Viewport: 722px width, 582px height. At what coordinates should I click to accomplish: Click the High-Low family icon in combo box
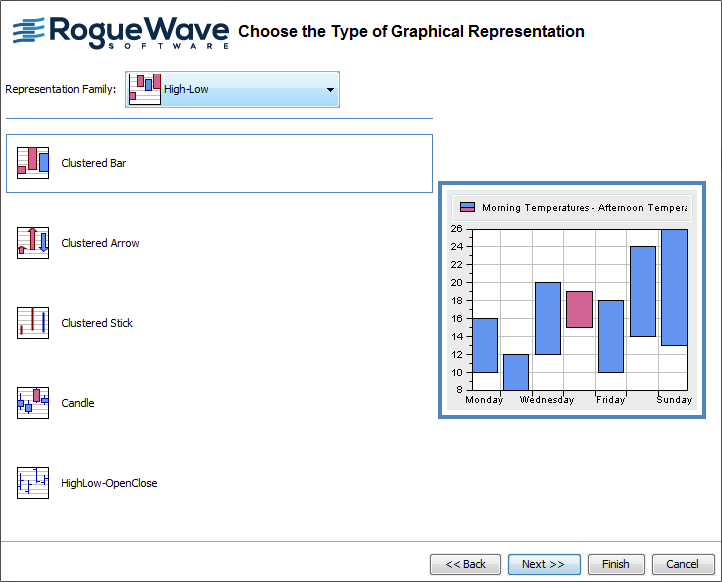click(x=145, y=89)
